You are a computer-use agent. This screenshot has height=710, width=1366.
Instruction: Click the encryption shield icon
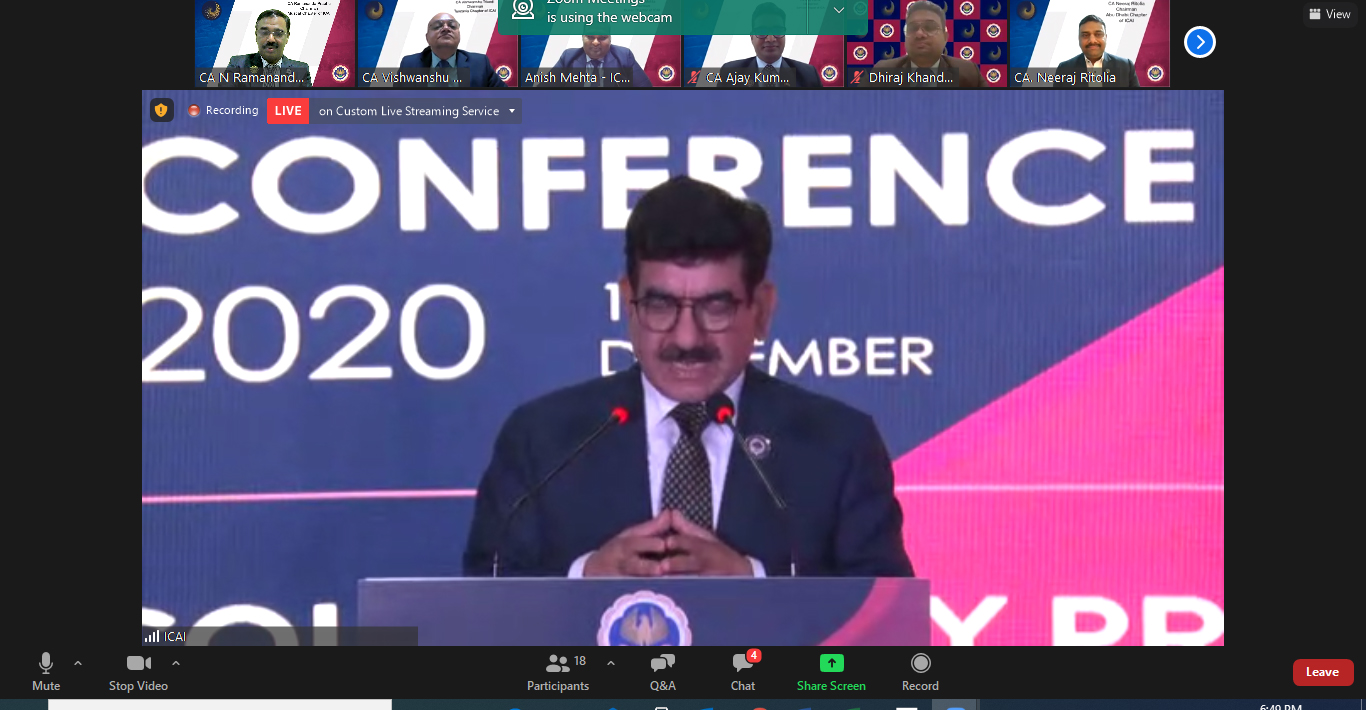tap(161, 110)
